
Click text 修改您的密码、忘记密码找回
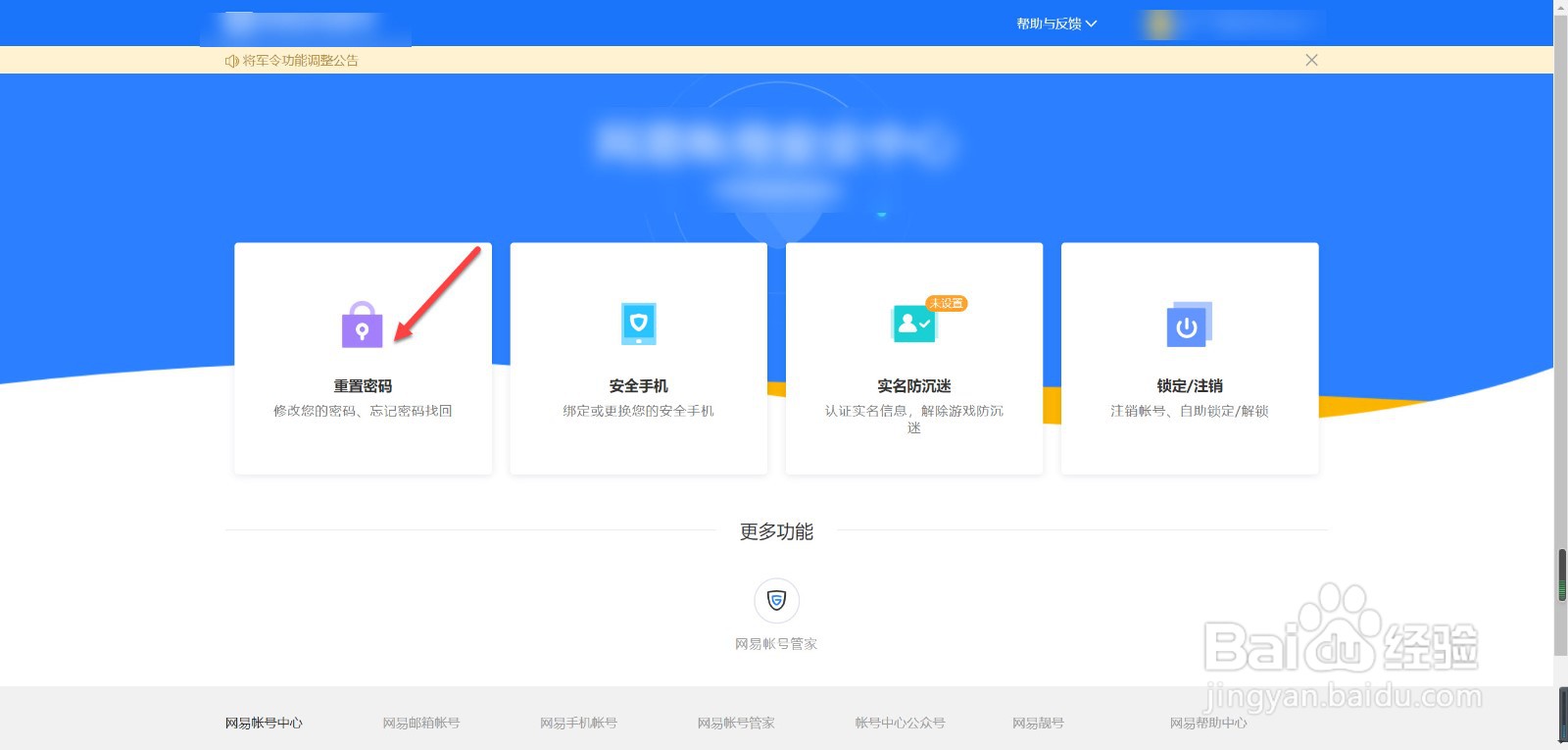[363, 411]
